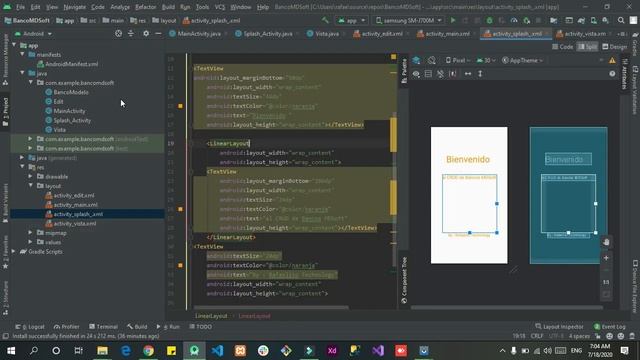Click the pan hand icon on design canvas
Screen dimensions: 640x360
tap(606, 242)
